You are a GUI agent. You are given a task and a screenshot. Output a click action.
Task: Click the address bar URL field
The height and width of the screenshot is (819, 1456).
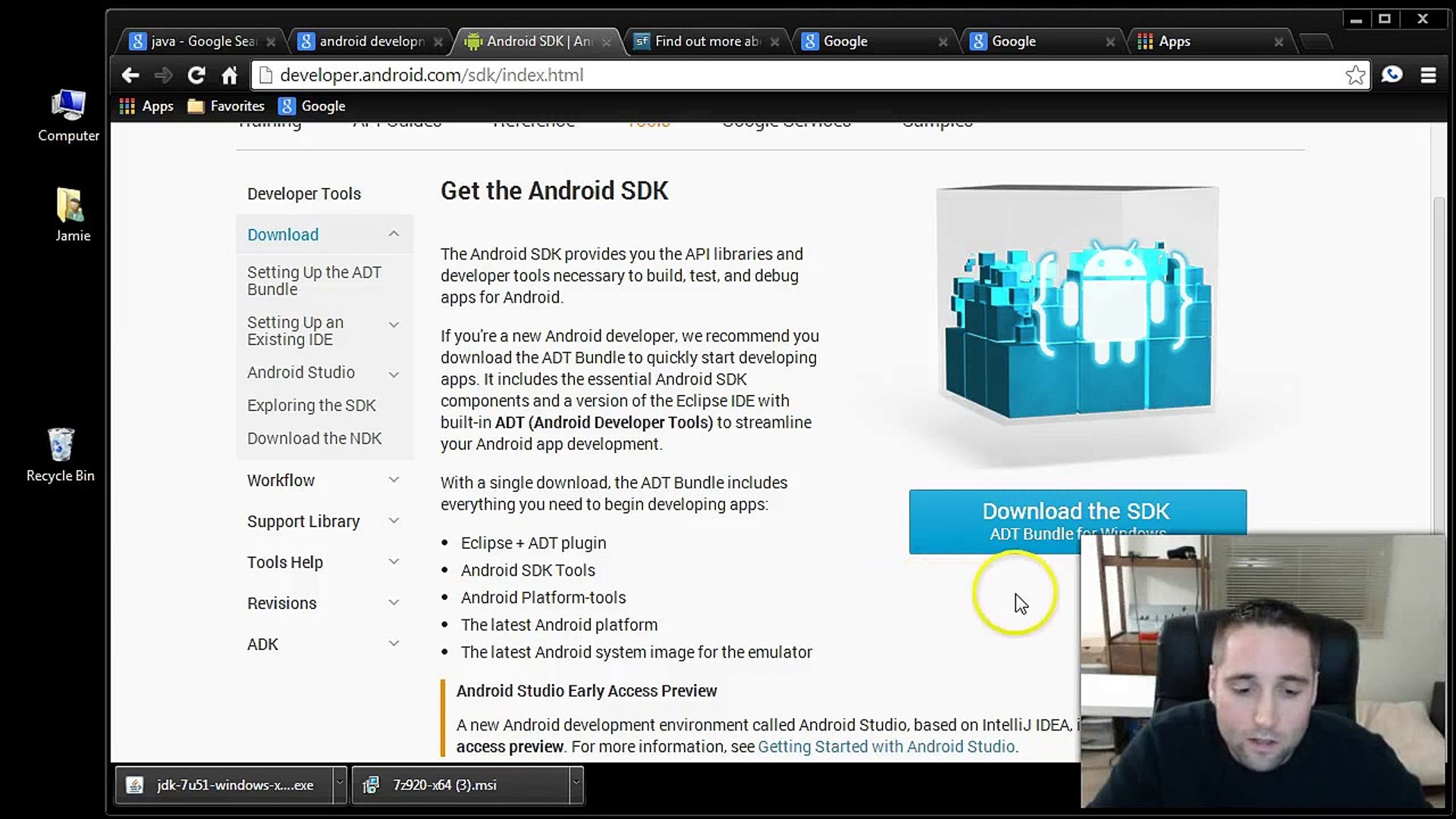click(808, 75)
